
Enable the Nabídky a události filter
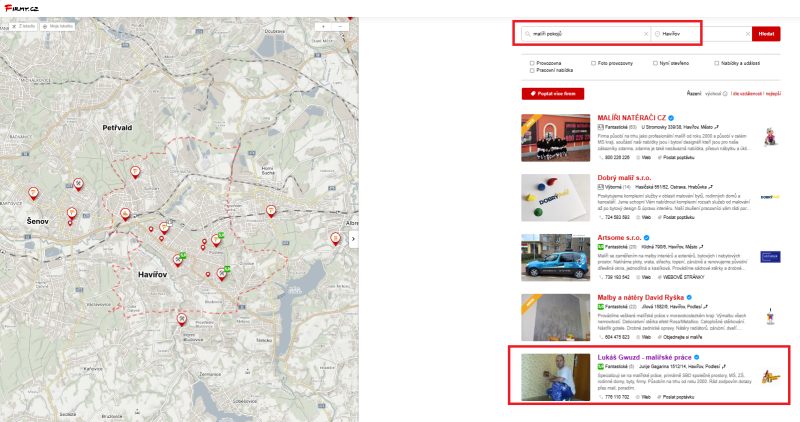[x=716, y=63]
